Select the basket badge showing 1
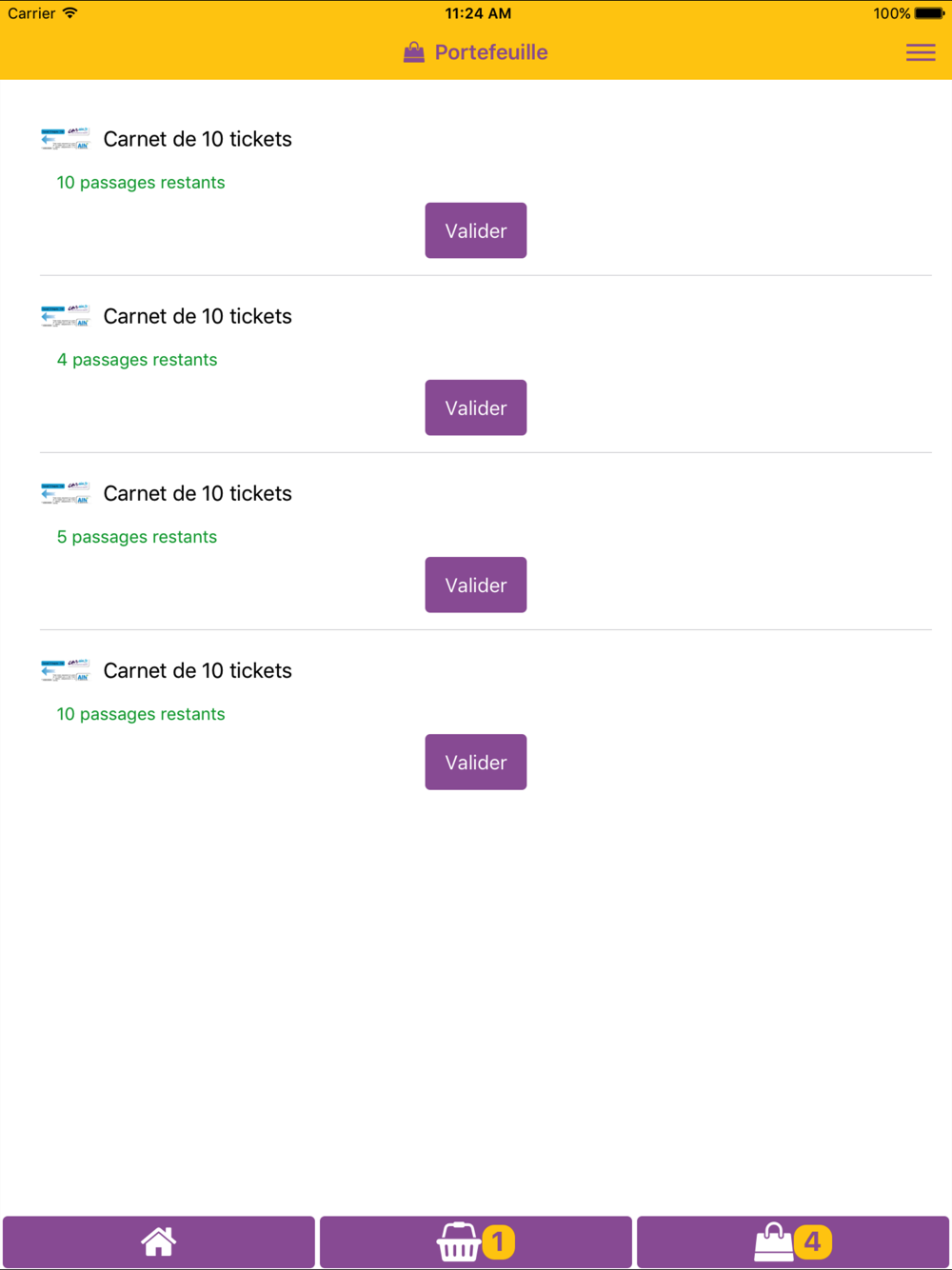This screenshot has height=1270, width=952. [x=499, y=1241]
